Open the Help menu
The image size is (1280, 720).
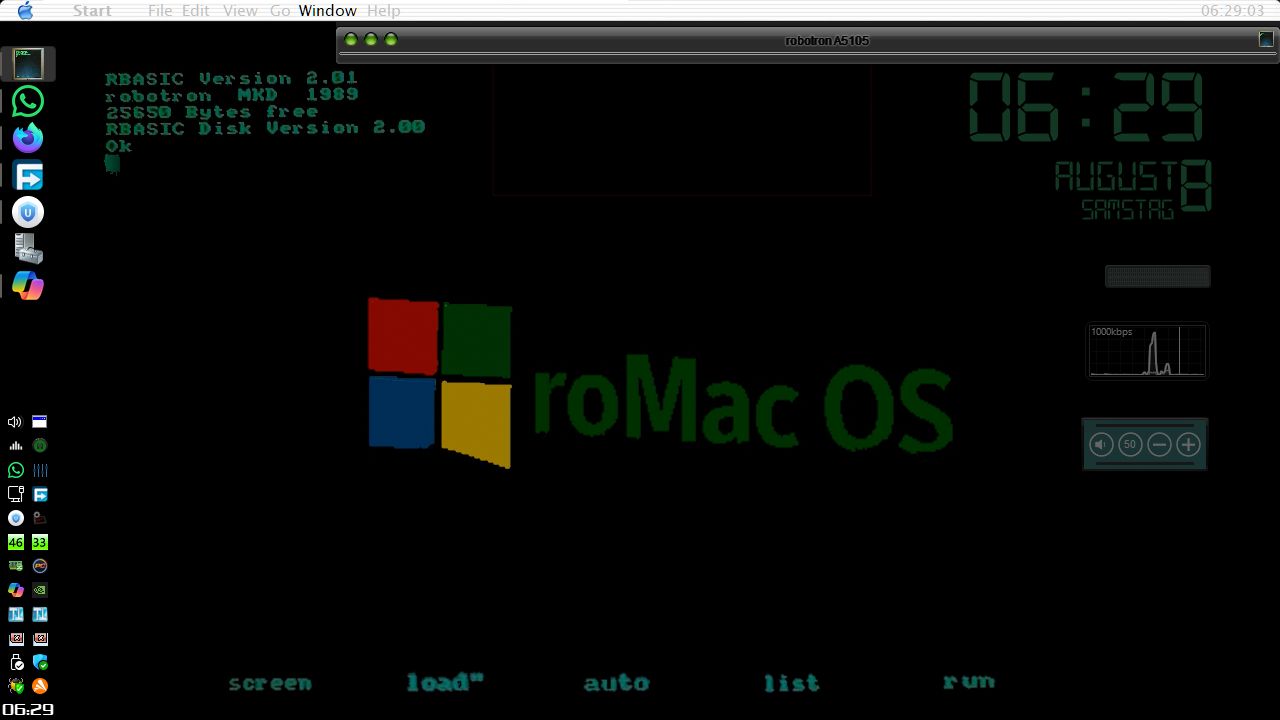(383, 11)
